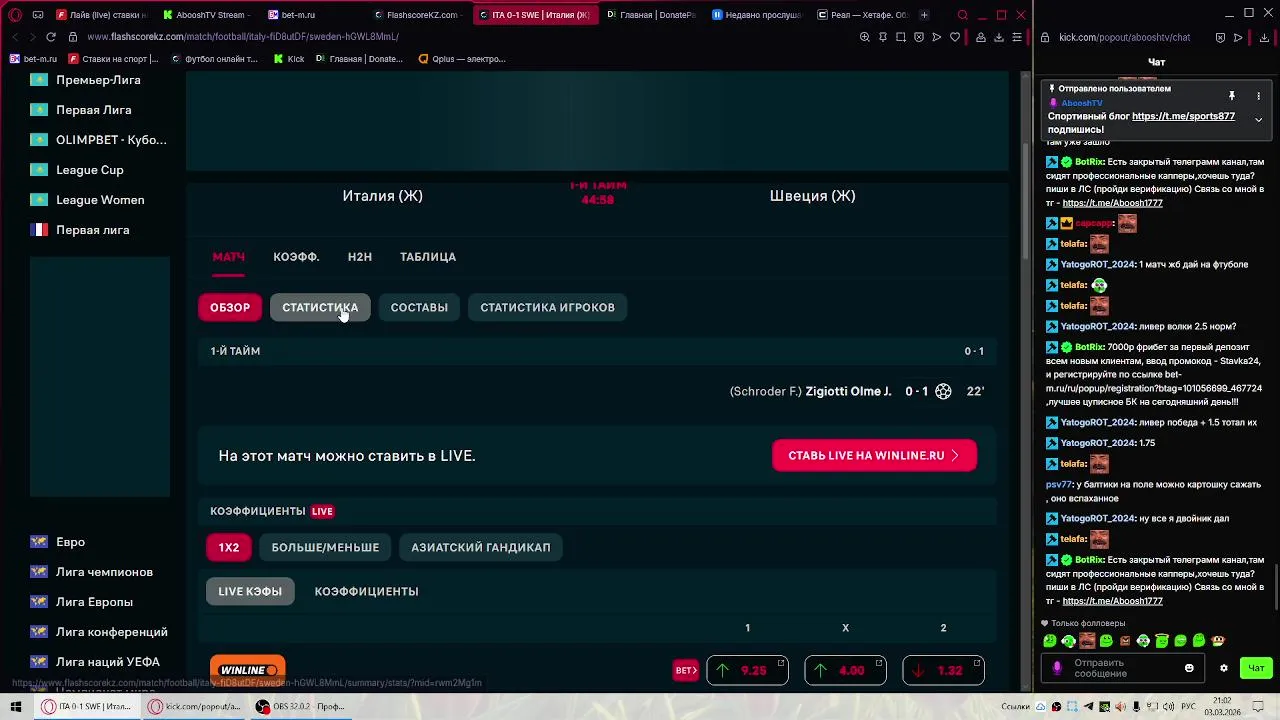Click away win odds 1.32
The height and width of the screenshot is (720, 1280).
click(943, 670)
